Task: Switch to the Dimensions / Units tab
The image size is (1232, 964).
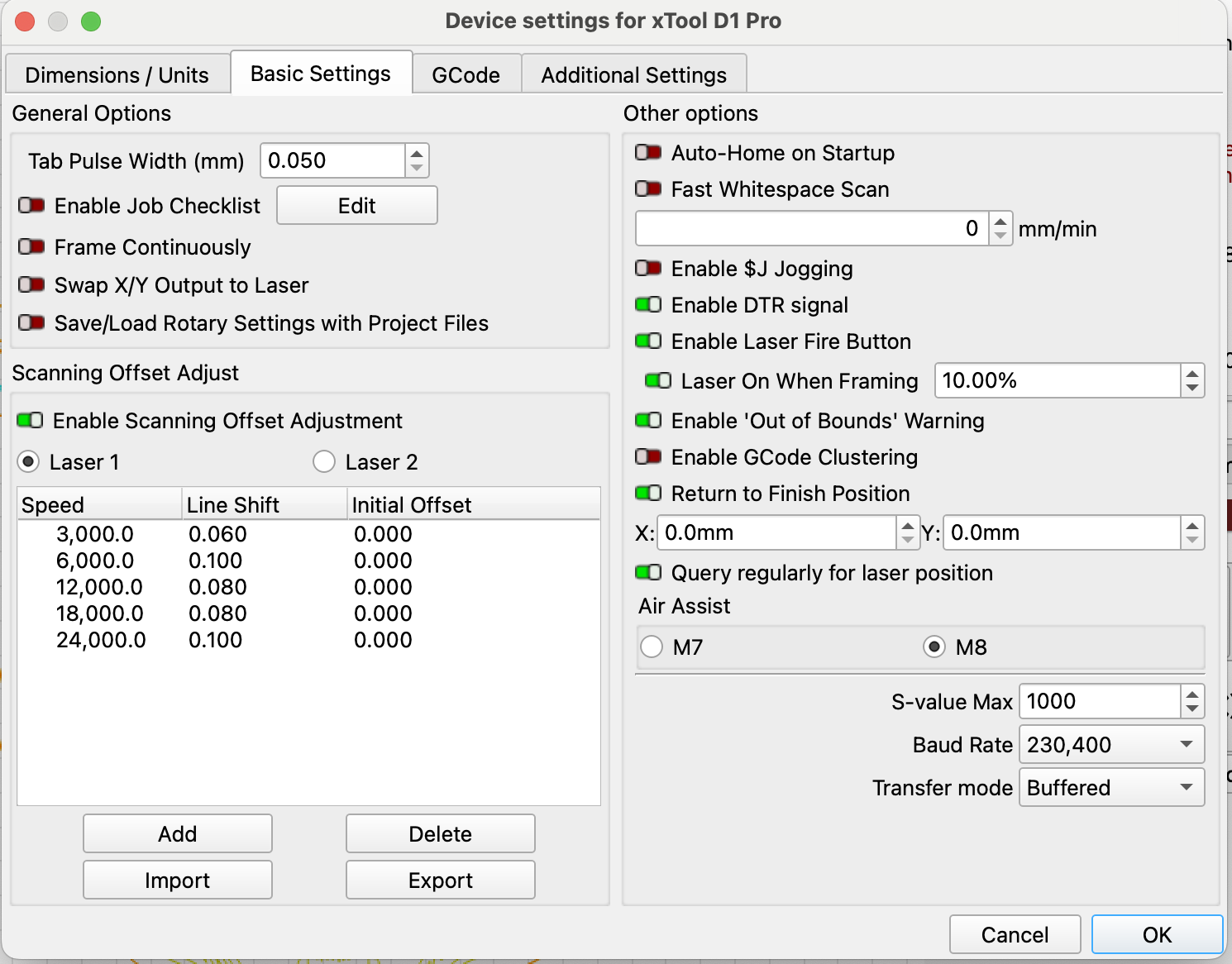Action: coord(117,75)
